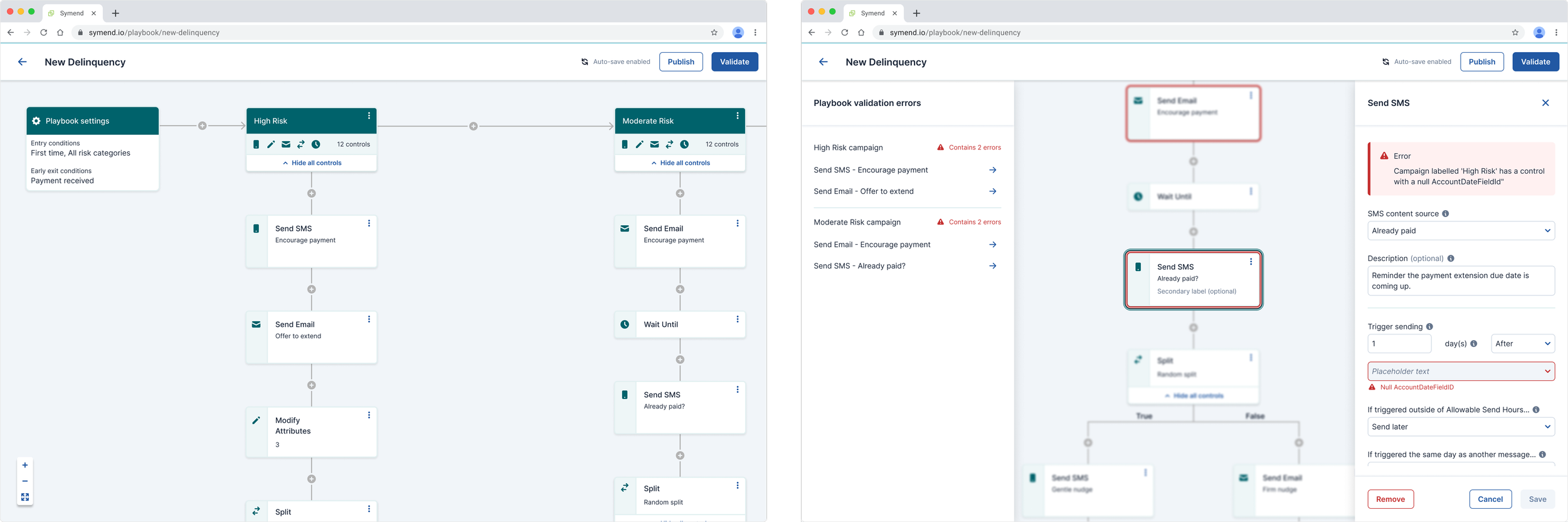Add control between Playbook settings and High Risk

click(202, 125)
